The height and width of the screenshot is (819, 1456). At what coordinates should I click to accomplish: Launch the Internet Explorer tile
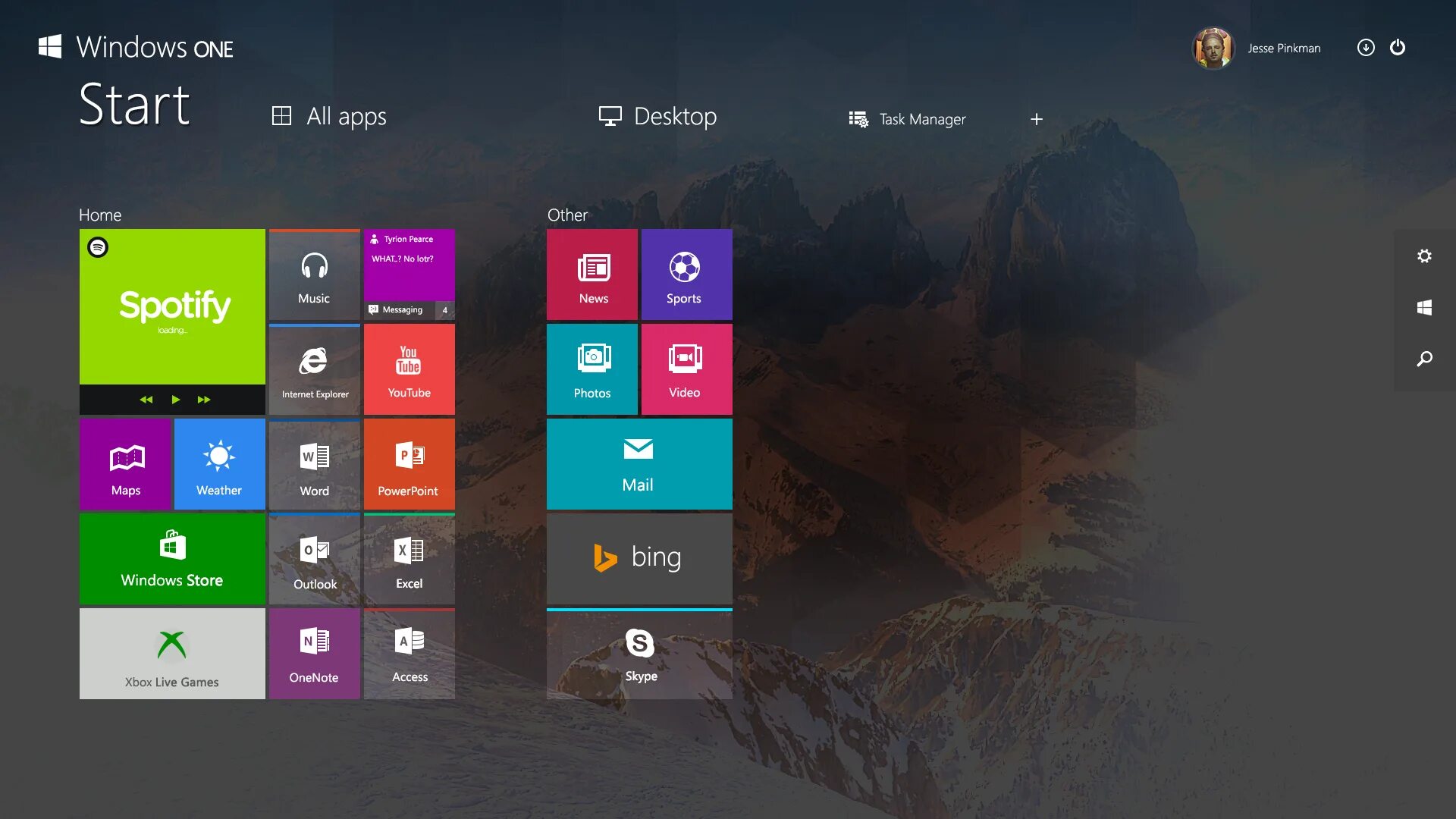pyautogui.click(x=315, y=370)
